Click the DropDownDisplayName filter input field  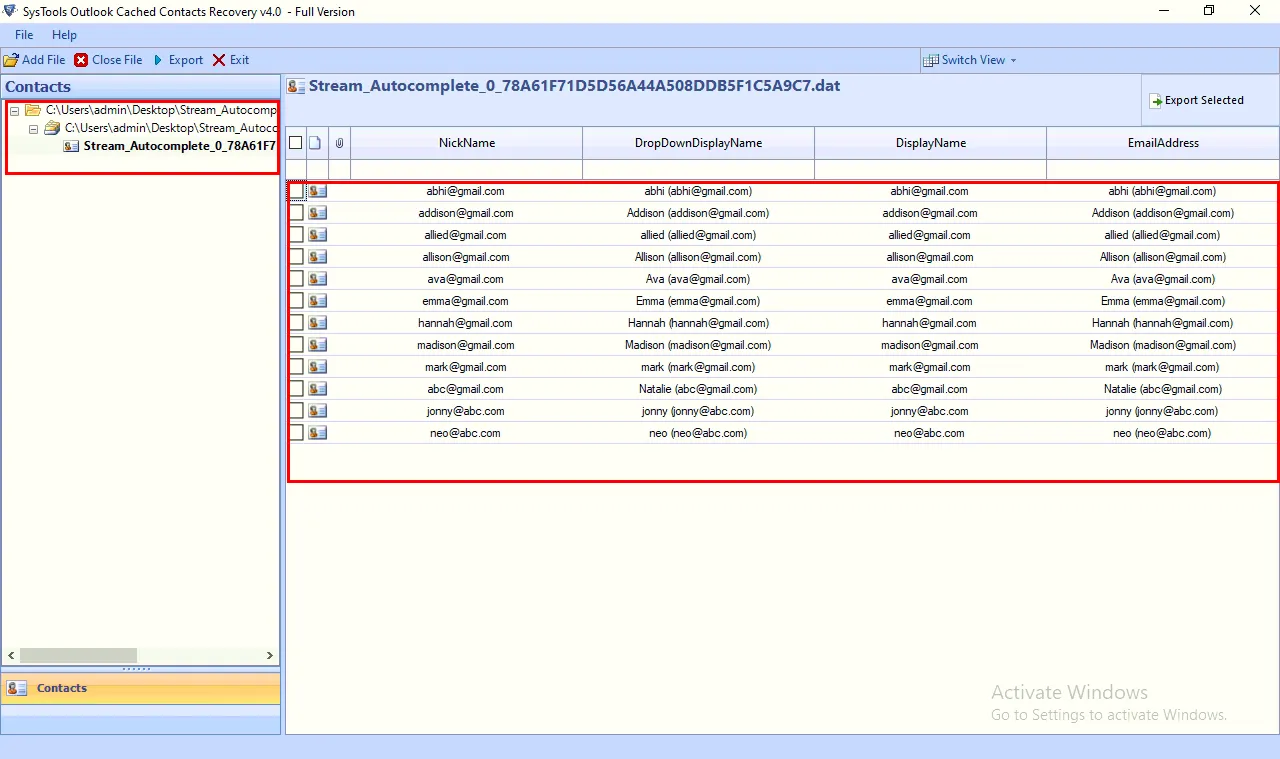point(699,170)
